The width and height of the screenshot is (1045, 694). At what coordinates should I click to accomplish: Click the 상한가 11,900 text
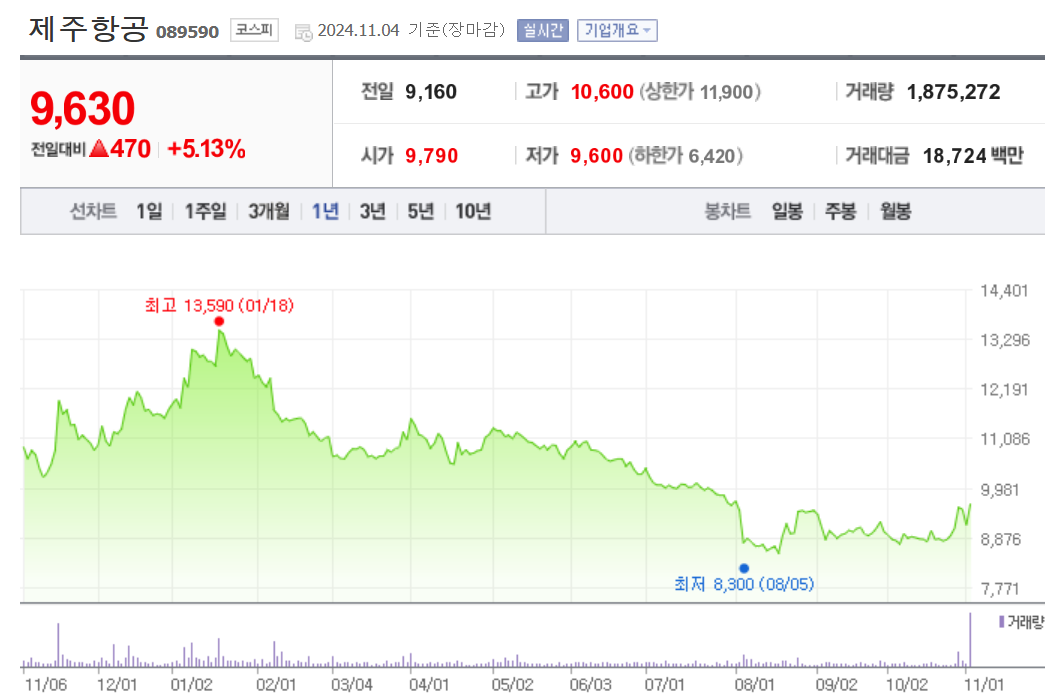tap(700, 92)
